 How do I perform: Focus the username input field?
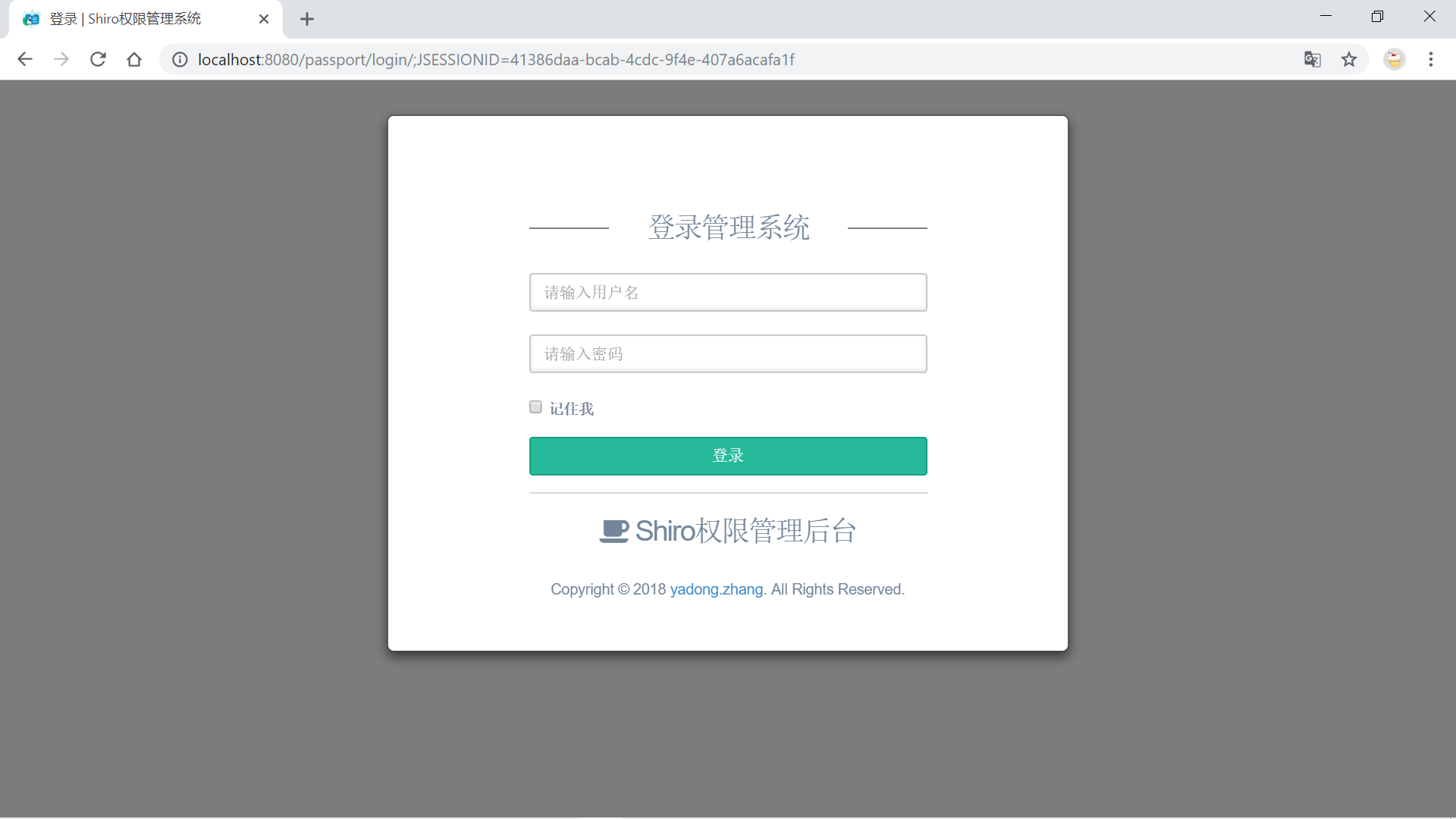728,292
